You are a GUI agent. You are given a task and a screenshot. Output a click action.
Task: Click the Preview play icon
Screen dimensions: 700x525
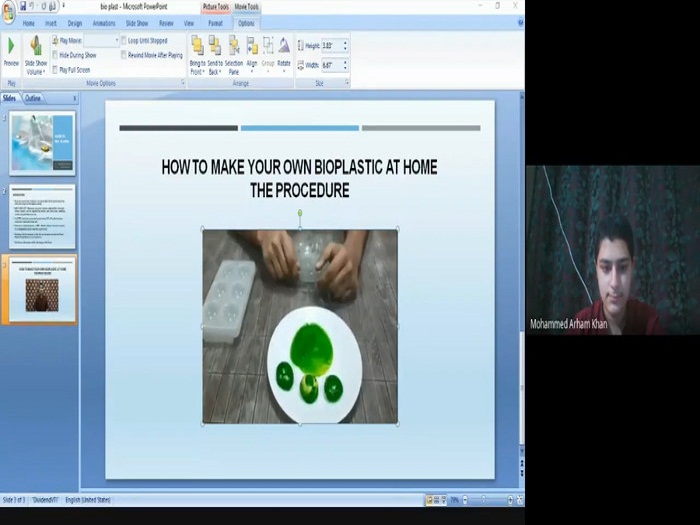[11, 46]
